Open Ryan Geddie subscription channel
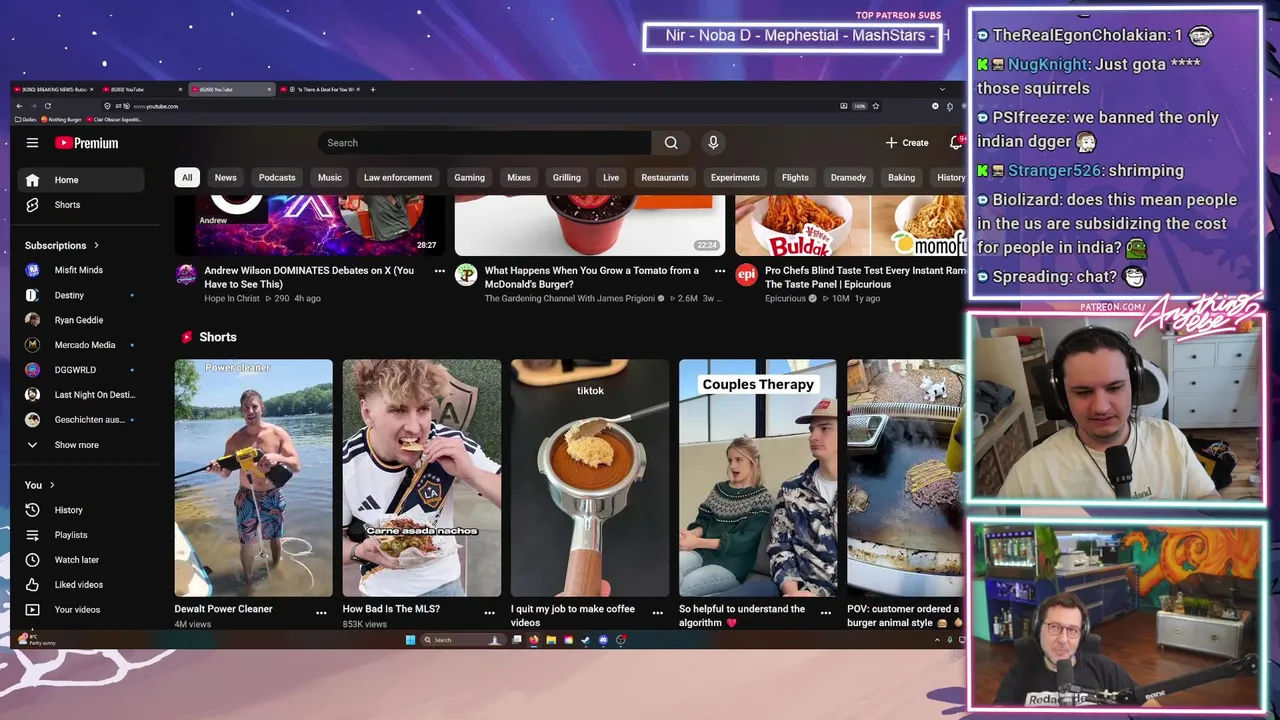 pos(81,320)
